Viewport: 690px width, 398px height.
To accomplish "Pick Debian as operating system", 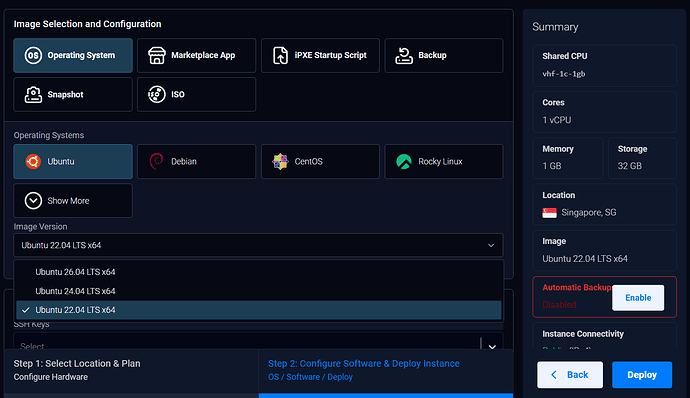I will click(196, 162).
